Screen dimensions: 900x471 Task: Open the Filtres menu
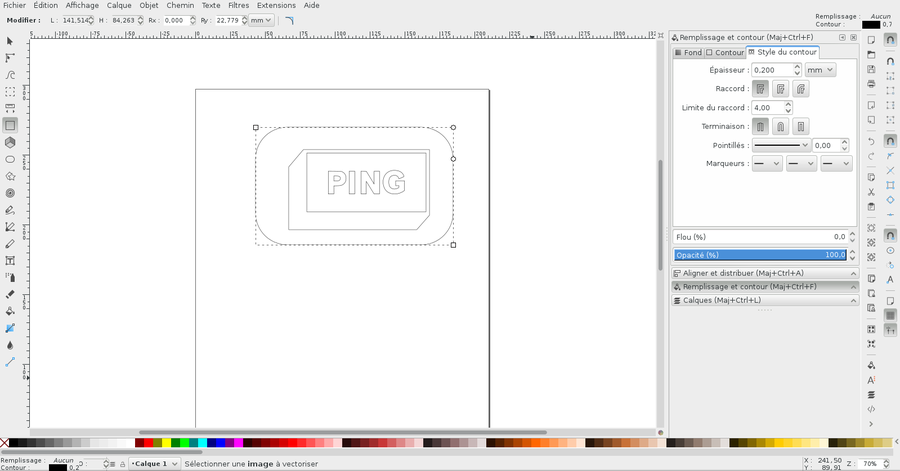[x=238, y=5]
